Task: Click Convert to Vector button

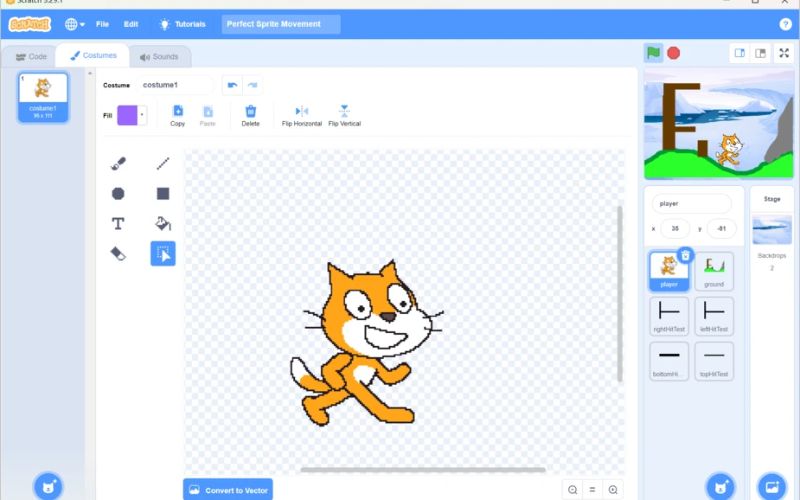Action: tap(228, 490)
